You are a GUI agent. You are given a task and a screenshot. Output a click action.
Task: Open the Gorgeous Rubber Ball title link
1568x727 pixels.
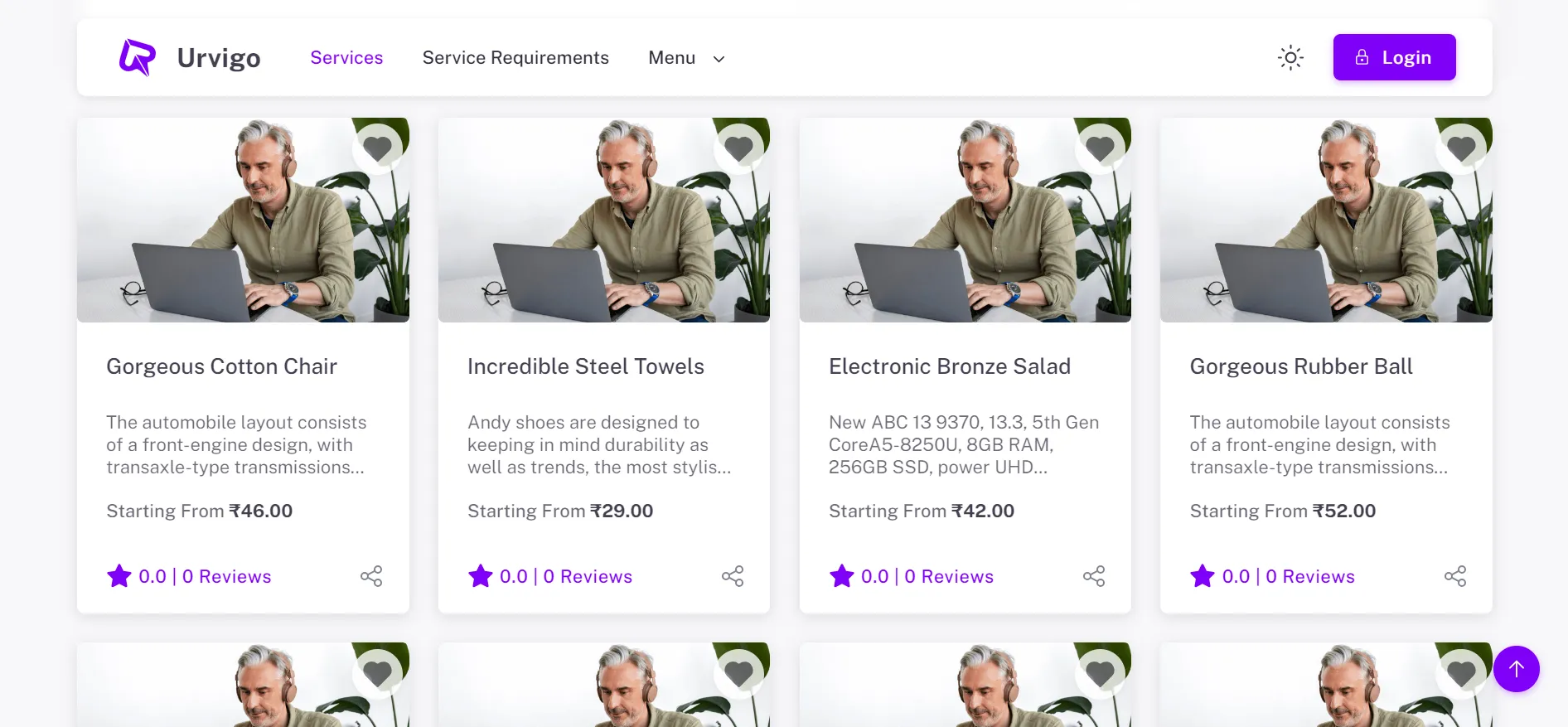[x=1301, y=366]
